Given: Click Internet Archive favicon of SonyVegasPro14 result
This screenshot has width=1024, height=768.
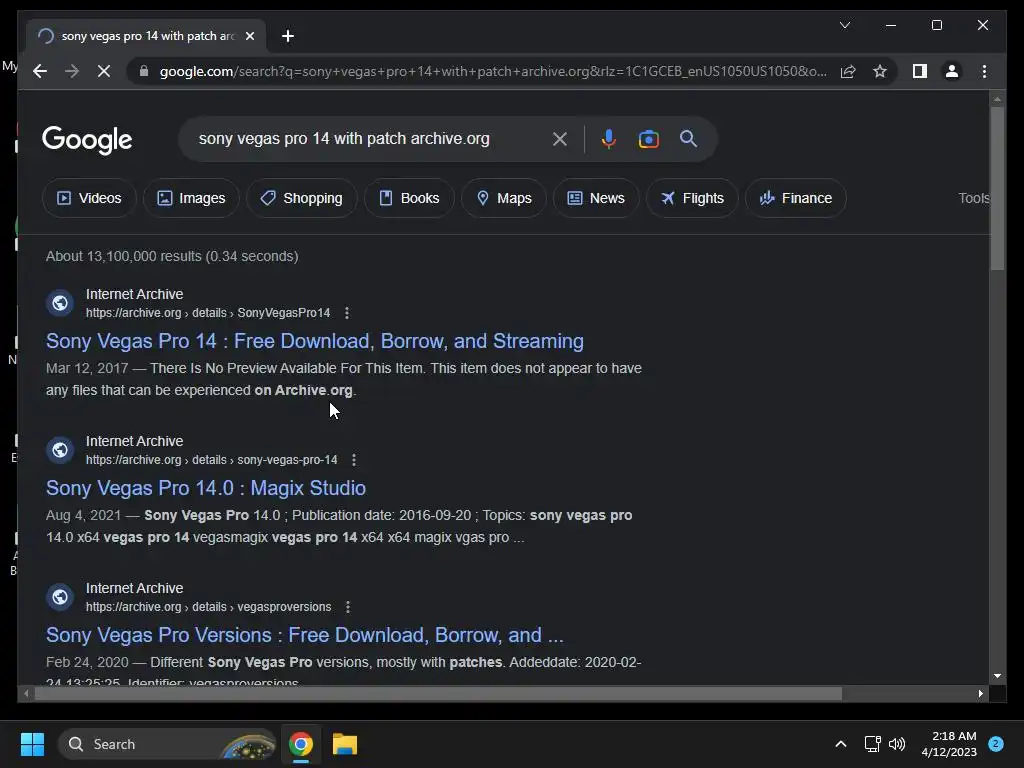Looking at the screenshot, I should (59, 303).
